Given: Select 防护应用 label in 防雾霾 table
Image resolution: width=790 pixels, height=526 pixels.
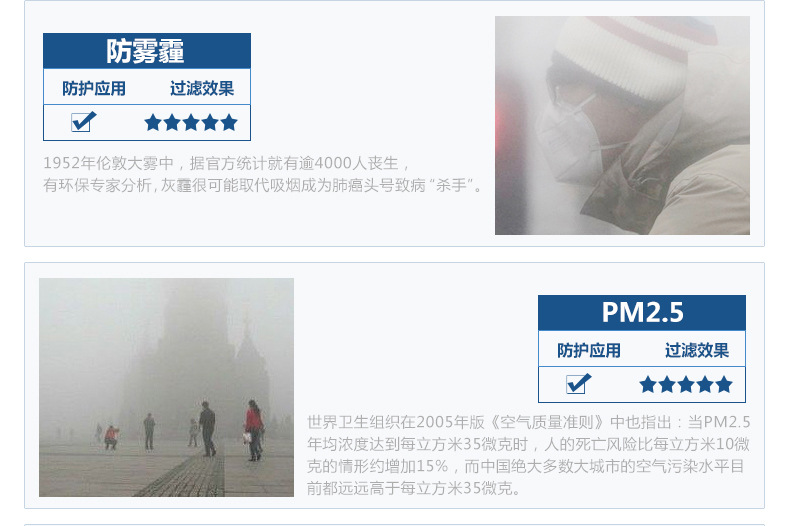Looking at the screenshot, I should 94,89.
